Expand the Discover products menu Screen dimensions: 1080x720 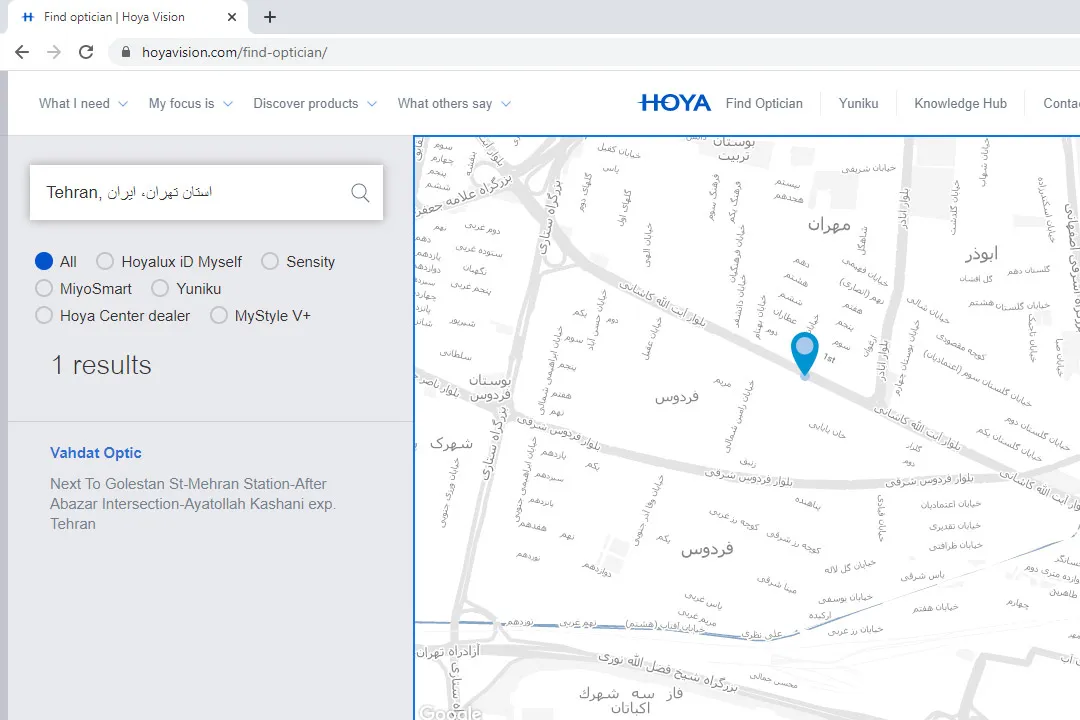pos(315,103)
